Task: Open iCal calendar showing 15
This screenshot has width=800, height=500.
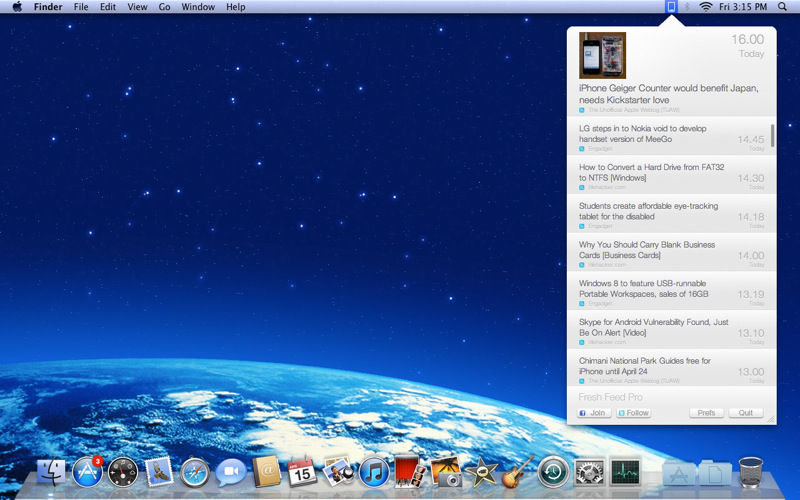Action: [302, 472]
